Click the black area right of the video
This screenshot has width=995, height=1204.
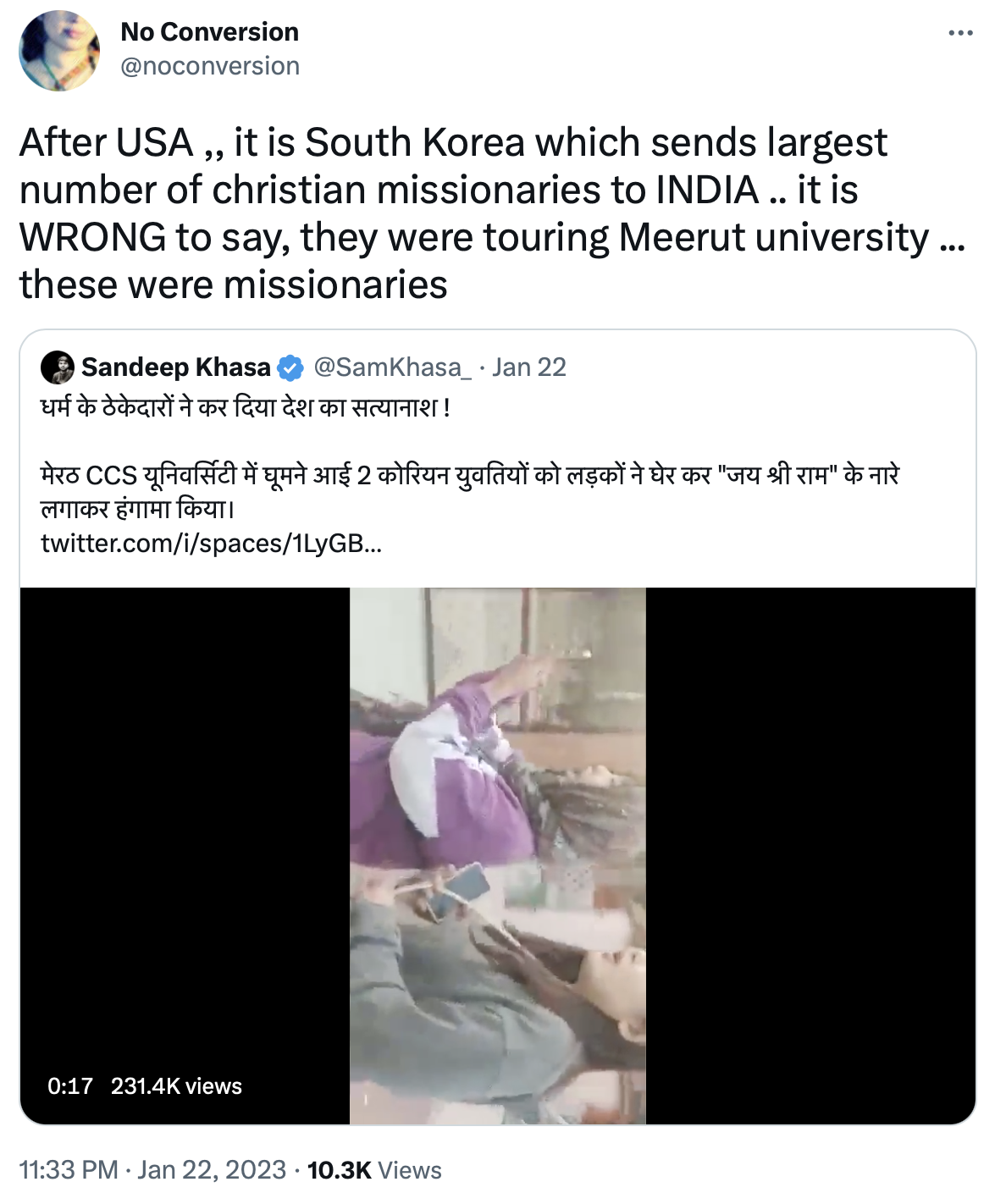pos(810,855)
